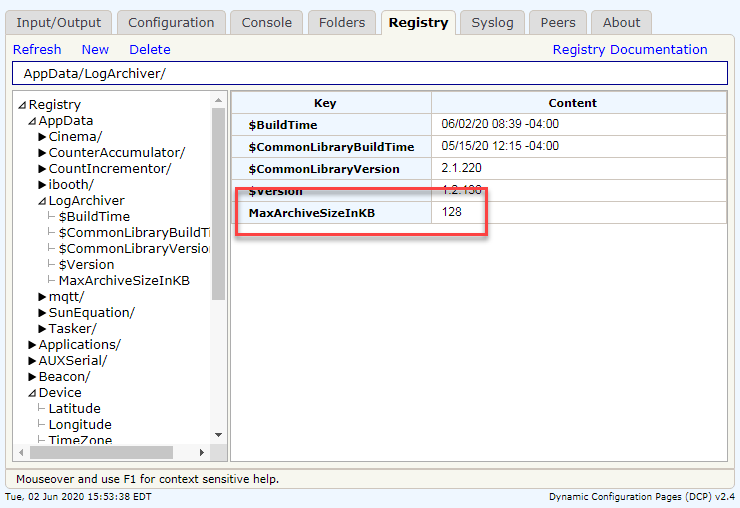Expand the AUXSerial/ folder
740x508 pixels.
coord(32,361)
